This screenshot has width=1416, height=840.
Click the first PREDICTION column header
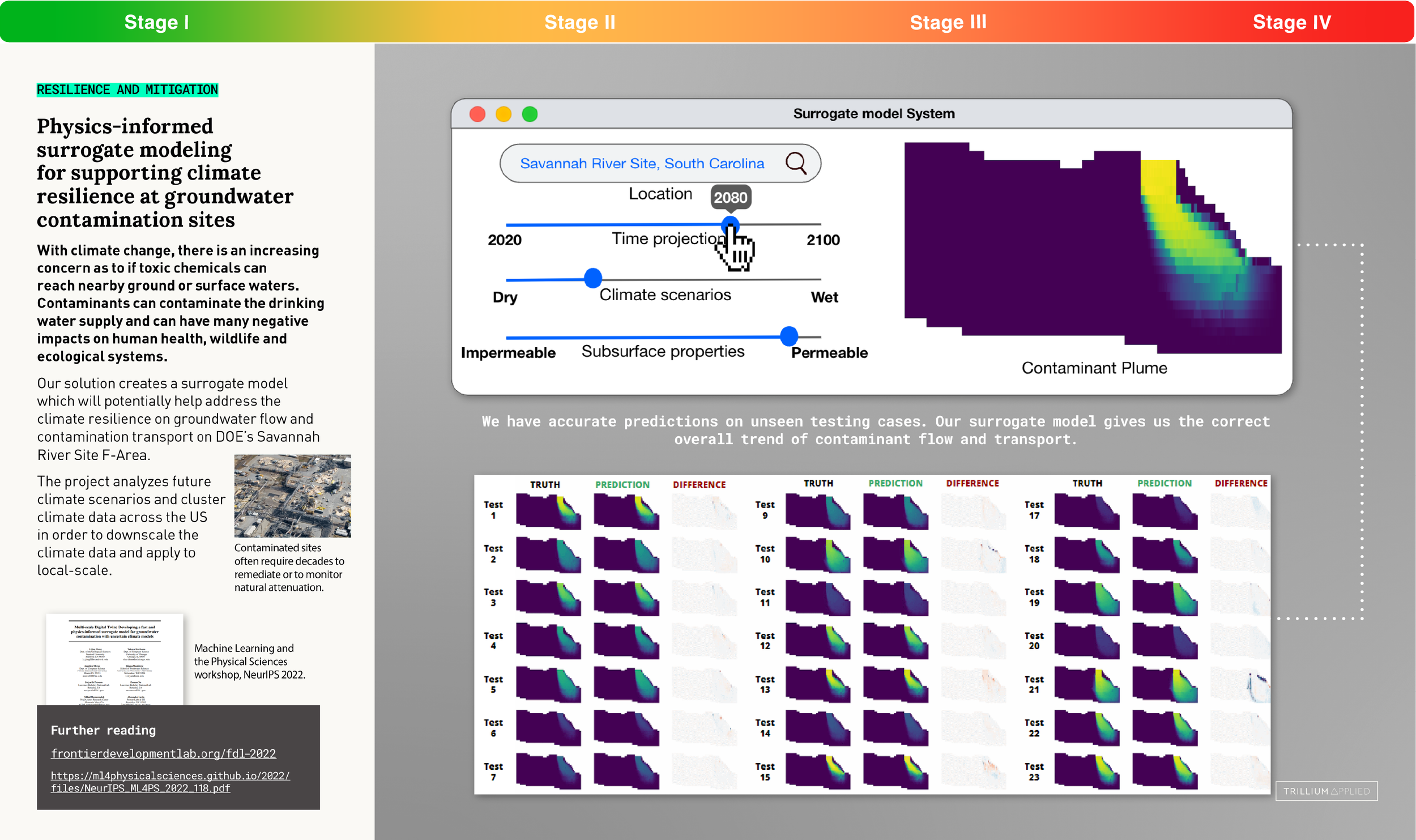pos(622,484)
